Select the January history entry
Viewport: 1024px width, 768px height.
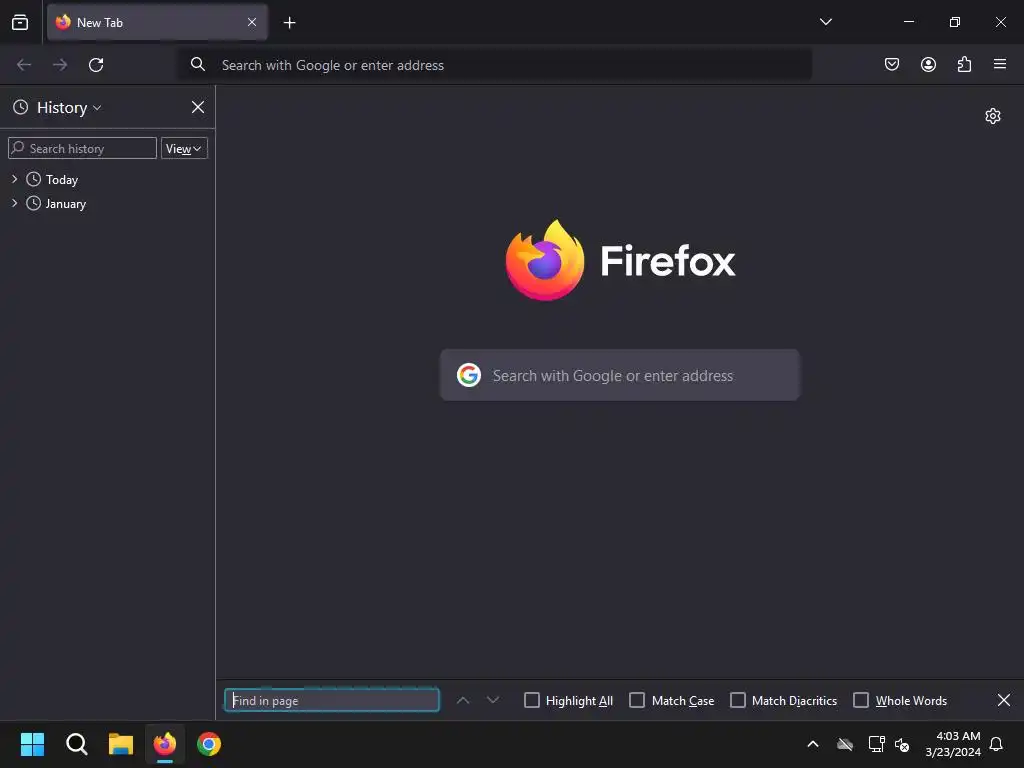(65, 204)
